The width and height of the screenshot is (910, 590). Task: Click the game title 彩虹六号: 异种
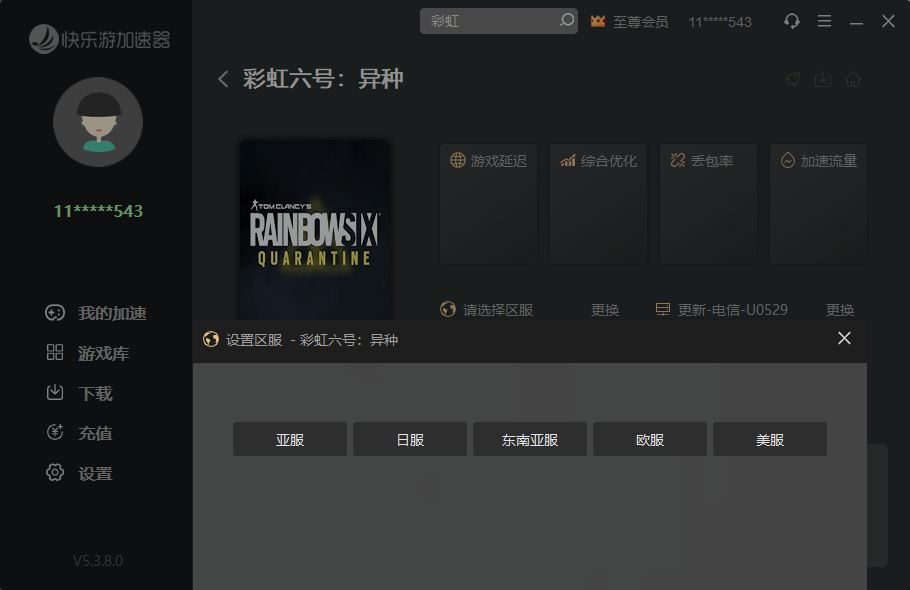(x=323, y=79)
